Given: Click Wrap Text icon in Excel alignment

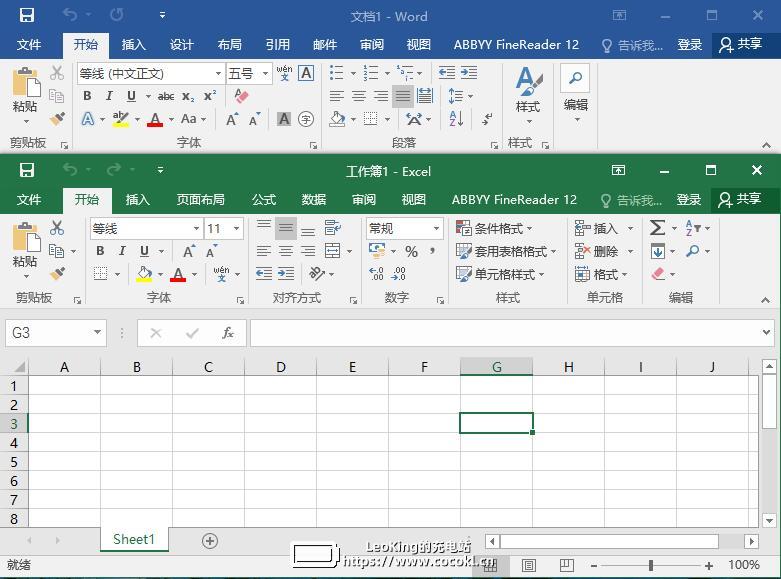Looking at the screenshot, I should coord(332,228).
